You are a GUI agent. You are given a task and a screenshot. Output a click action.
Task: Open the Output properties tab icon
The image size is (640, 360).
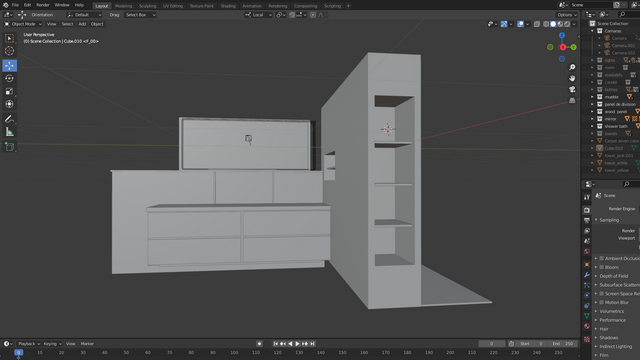click(587, 220)
